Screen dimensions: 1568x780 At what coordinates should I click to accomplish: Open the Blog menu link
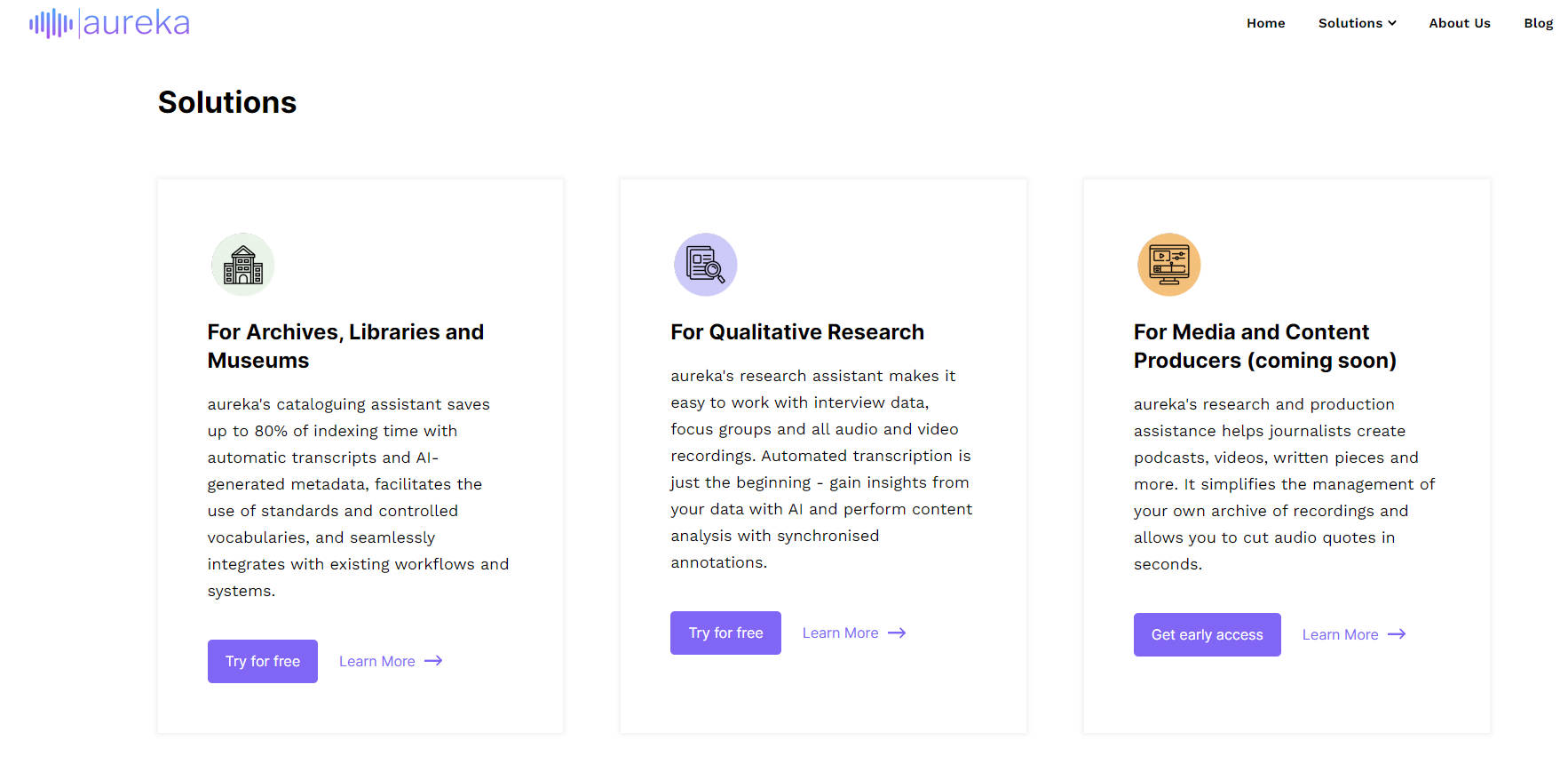pos(1538,23)
